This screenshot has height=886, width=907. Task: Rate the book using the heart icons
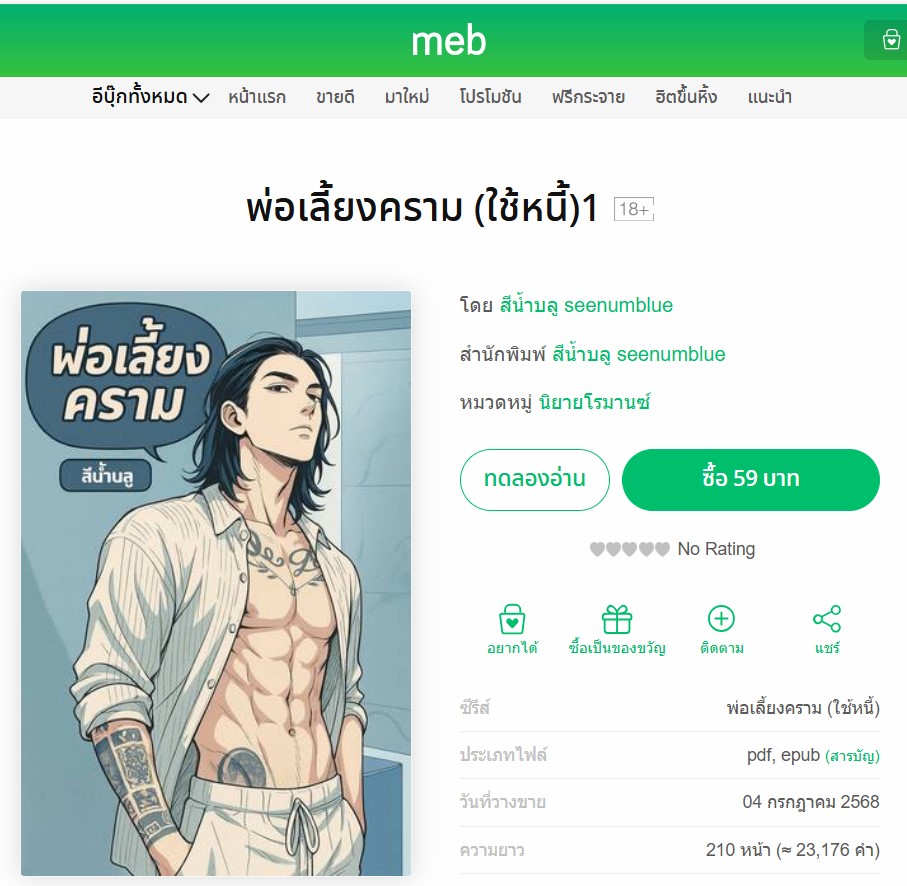click(629, 548)
